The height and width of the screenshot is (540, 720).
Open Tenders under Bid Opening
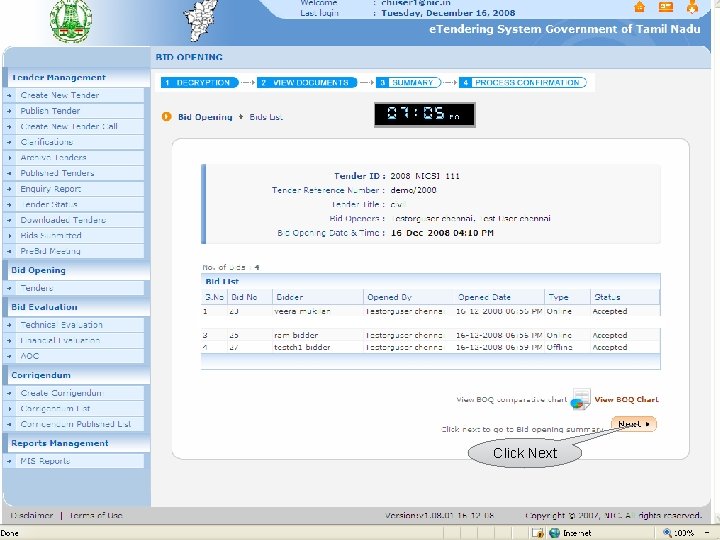point(36,288)
